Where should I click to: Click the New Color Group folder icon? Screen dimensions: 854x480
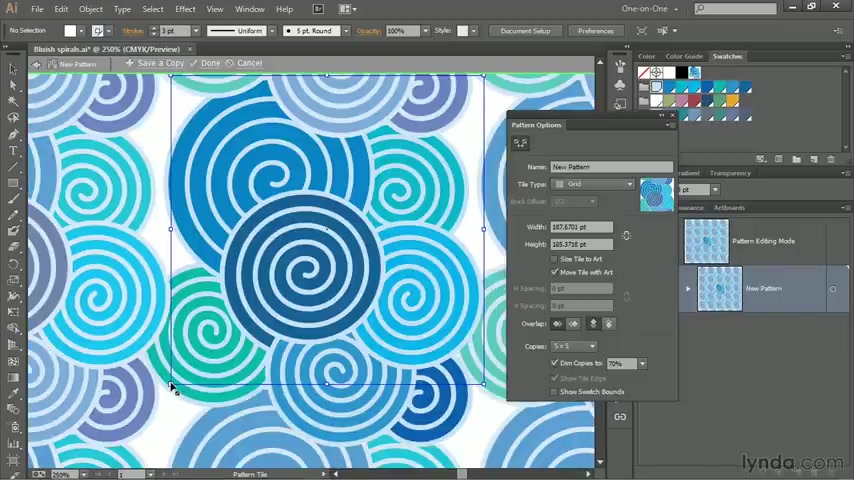click(x=796, y=159)
